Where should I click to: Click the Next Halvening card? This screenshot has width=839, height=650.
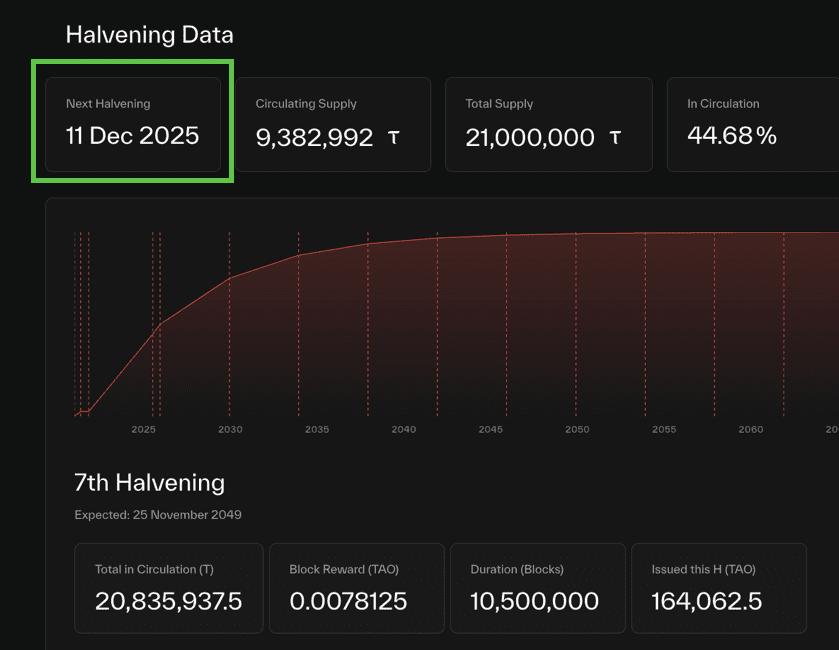click(x=133, y=124)
